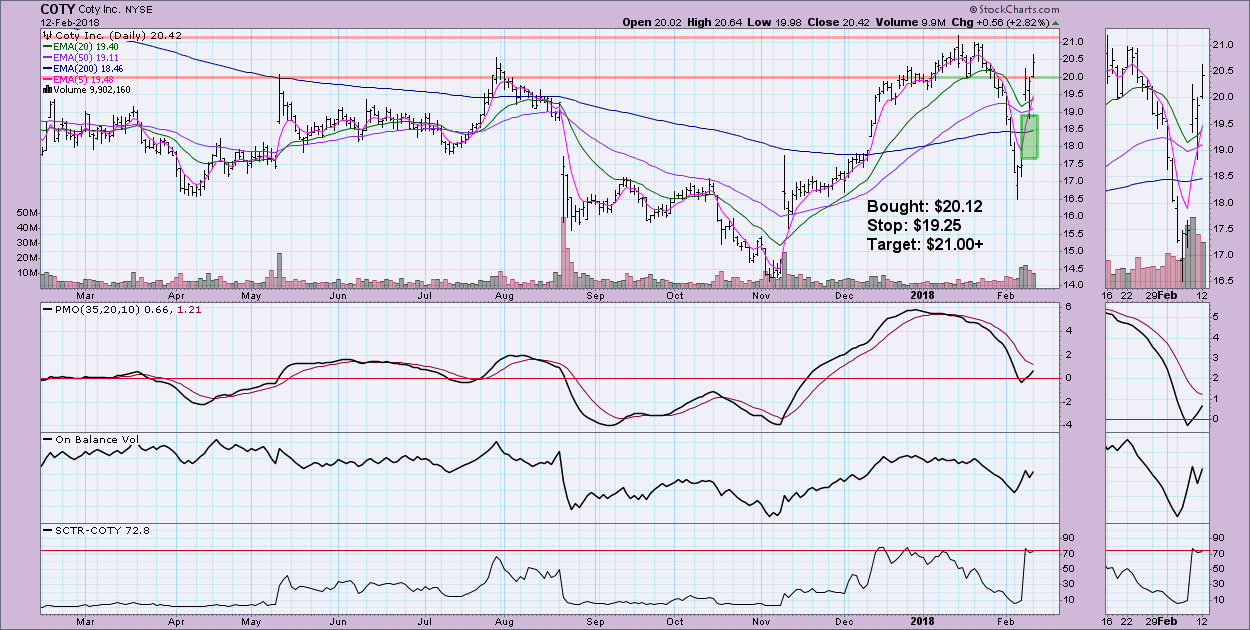This screenshot has height=630, width=1250.
Task: Click the 'Stop: $19.25' annotation text
Action: [914, 225]
